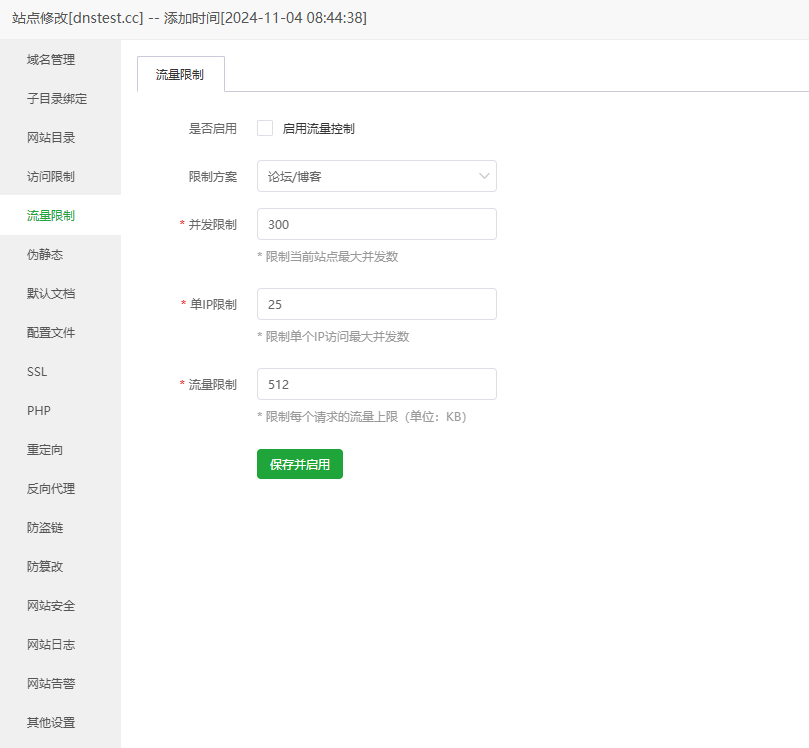Click the 流量限制 input containing 512

(x=376, y=384)
